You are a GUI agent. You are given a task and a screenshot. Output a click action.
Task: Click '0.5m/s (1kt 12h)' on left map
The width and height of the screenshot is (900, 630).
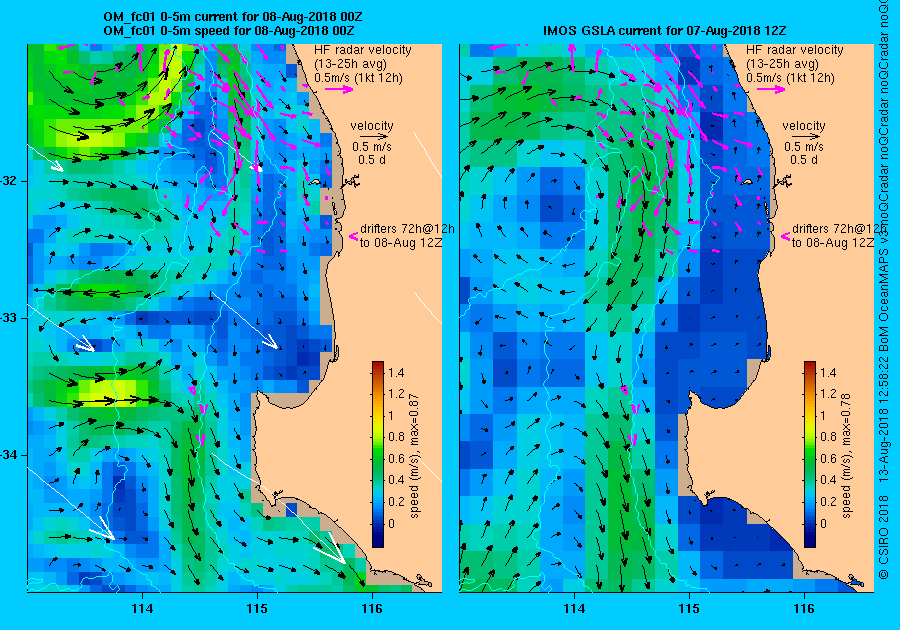[x=358, y=78]
